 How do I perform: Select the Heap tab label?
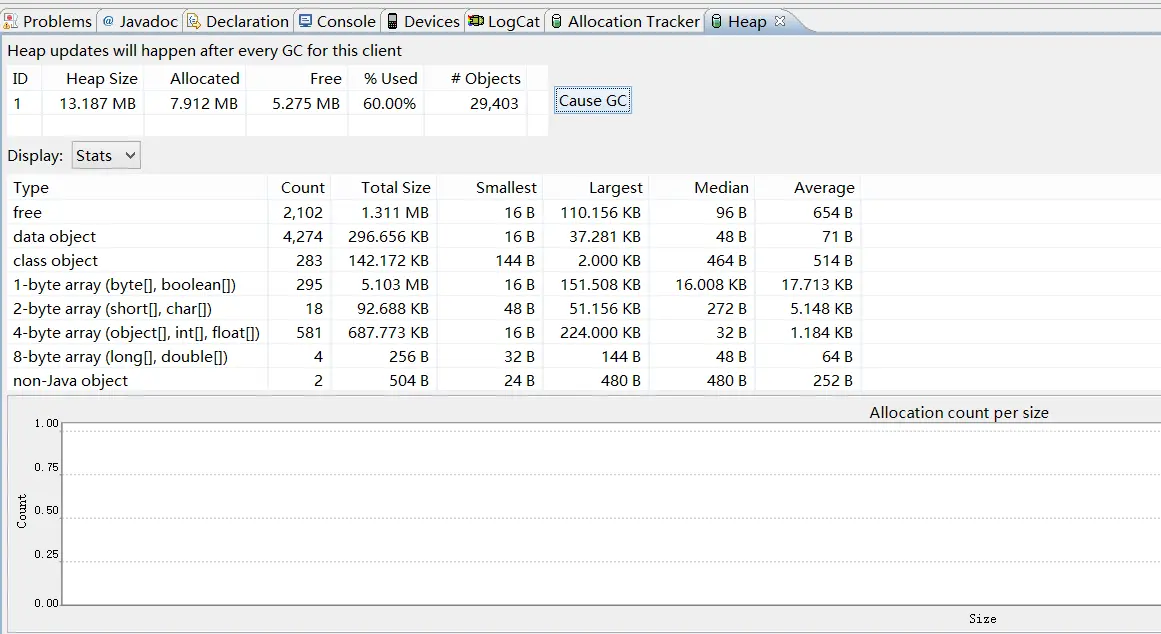point(747,21)
